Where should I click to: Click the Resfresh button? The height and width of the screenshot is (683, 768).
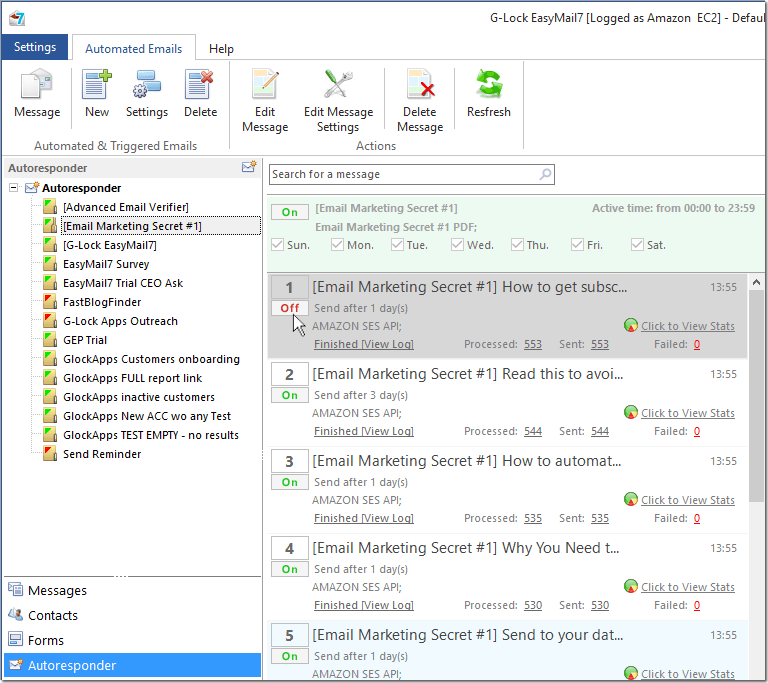pos(488,95)
